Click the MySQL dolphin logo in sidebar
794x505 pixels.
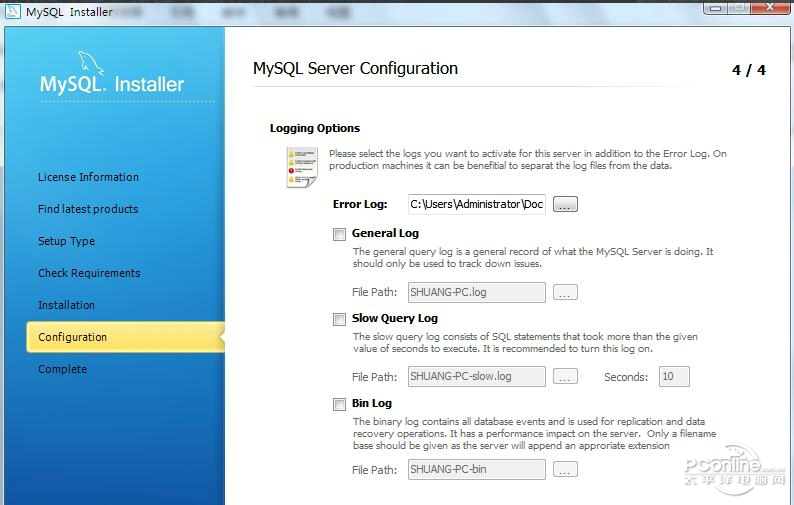tap(91, 63)
